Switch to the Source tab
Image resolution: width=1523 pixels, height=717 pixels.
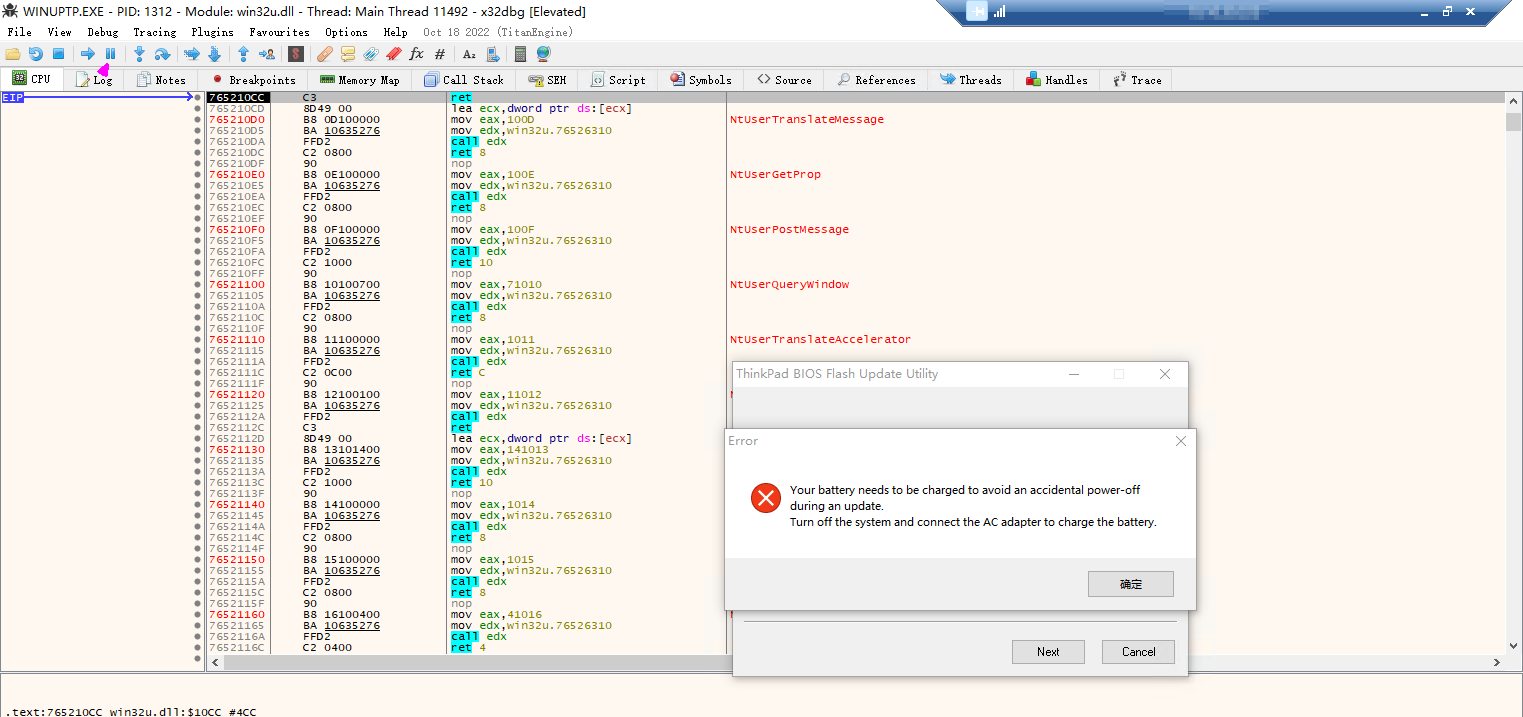point(784,80)
